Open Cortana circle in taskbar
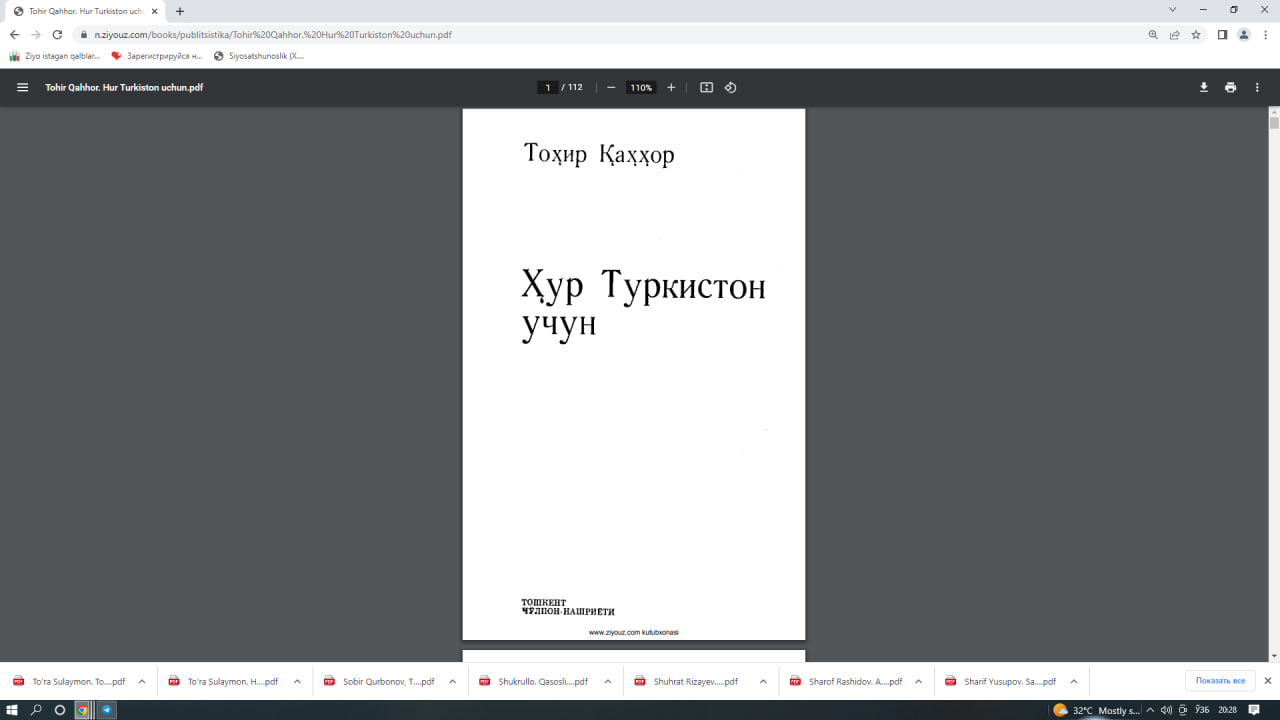Viewport: 1280px width, 720px height. pyautogui.click(x=59, y=710)
